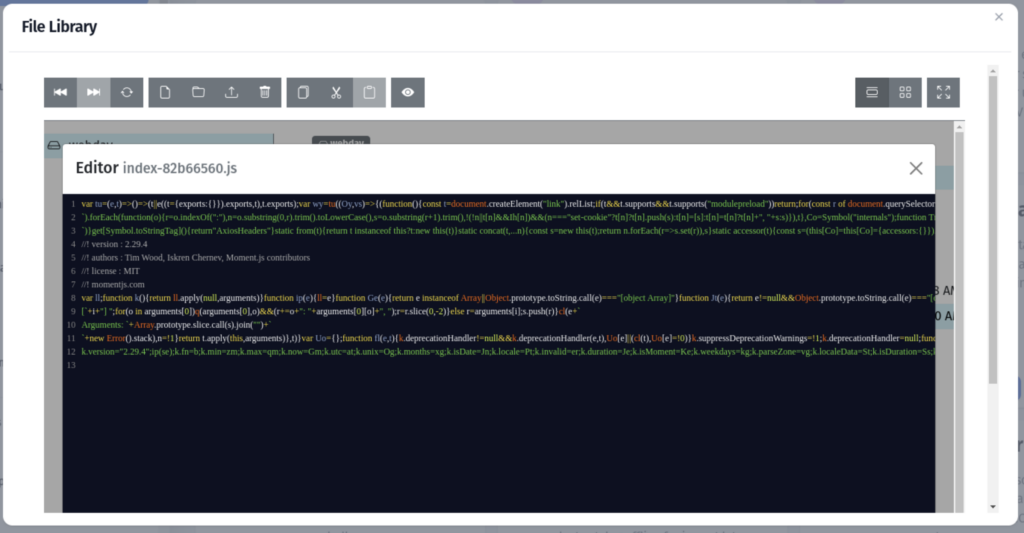Click the webdav drive icon in sidebar

point(54,145)
